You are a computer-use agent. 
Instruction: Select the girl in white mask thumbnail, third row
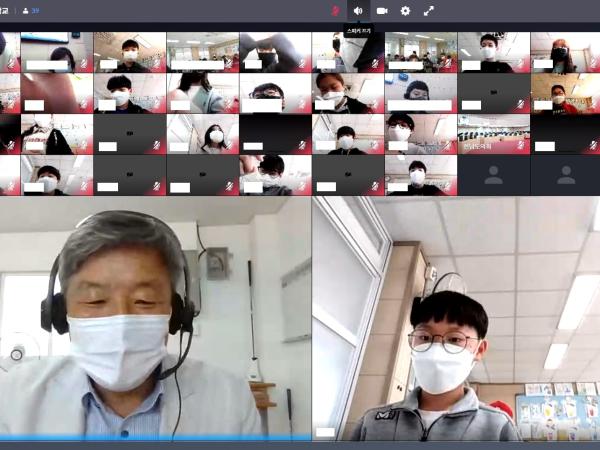202,133
